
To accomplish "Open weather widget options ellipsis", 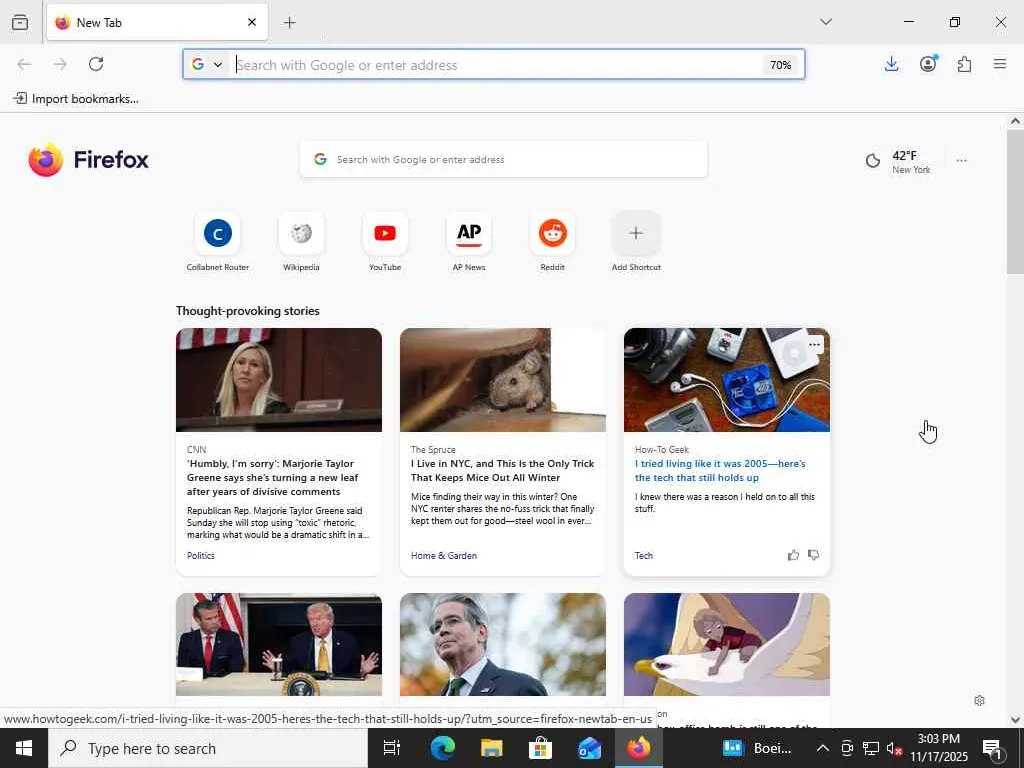I will pos(961,161).
